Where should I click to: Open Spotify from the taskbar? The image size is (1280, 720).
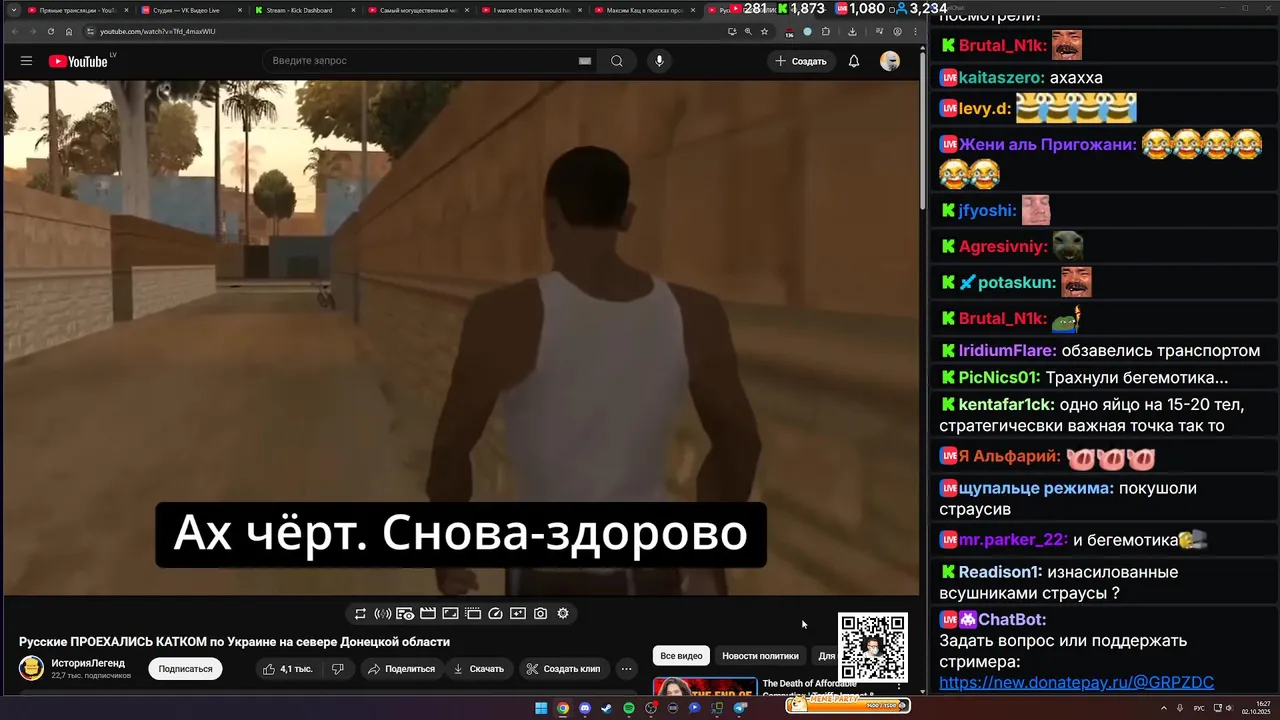[628, 708]
